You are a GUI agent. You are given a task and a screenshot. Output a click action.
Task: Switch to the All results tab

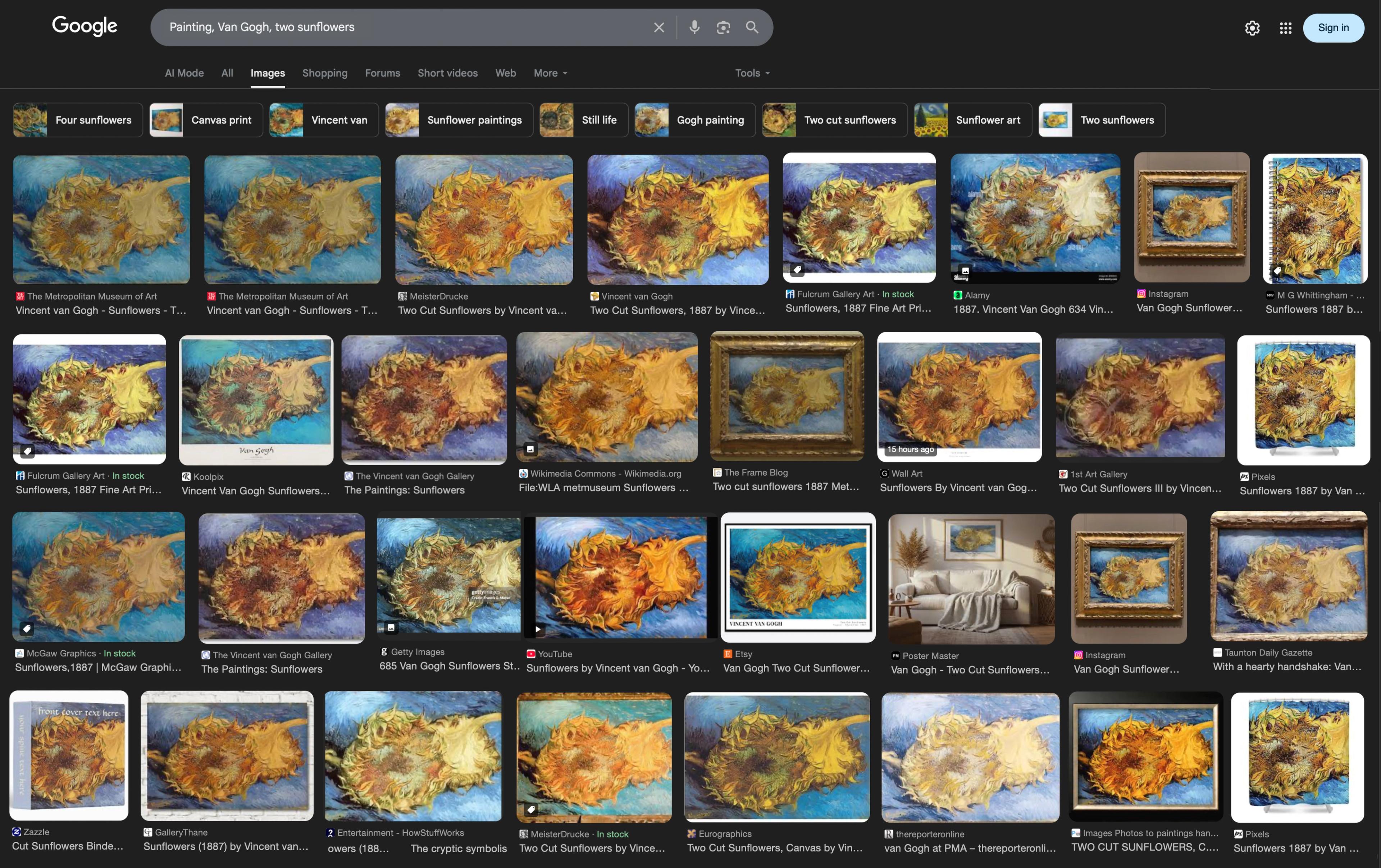tap(227, 73)
